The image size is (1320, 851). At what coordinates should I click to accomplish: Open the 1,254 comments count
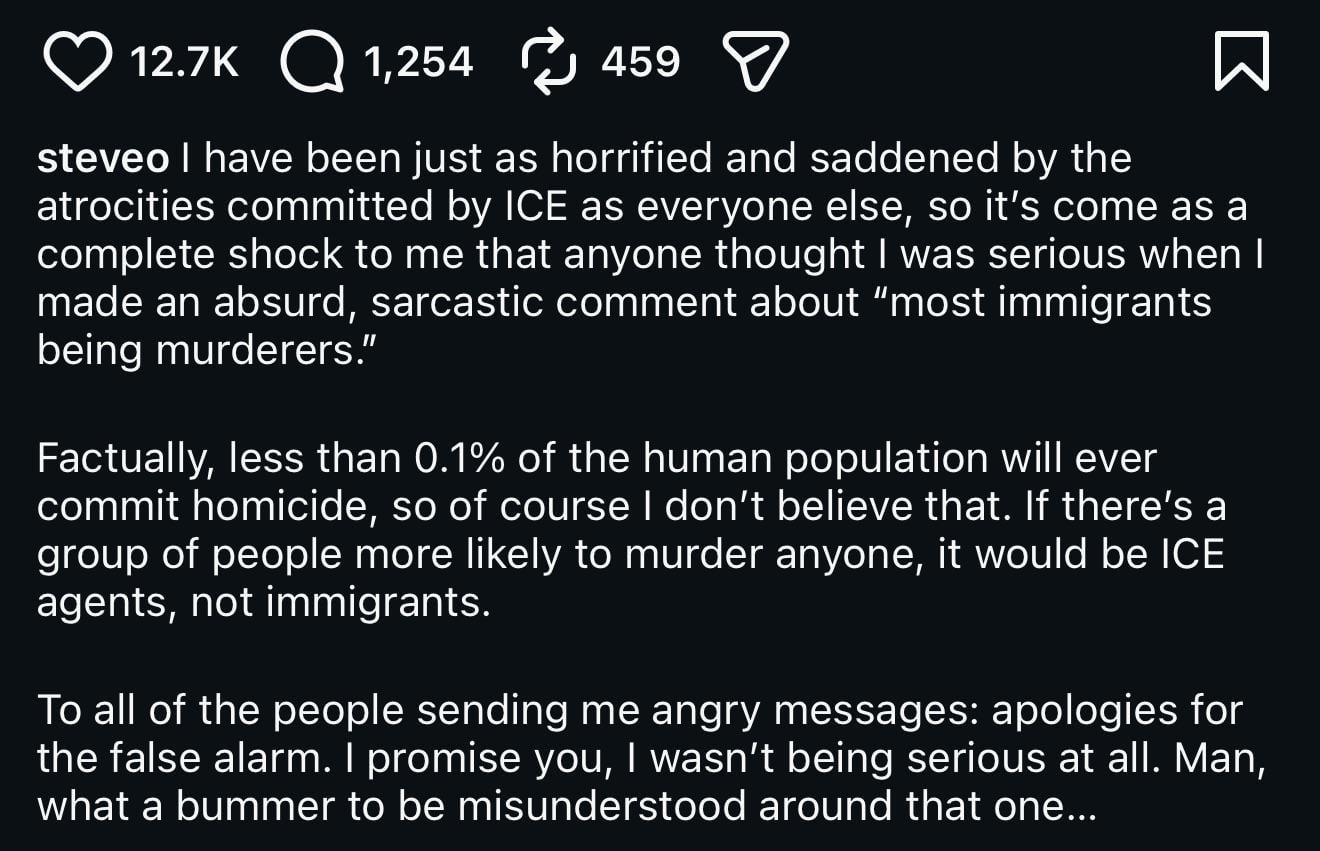pos(418,63)
